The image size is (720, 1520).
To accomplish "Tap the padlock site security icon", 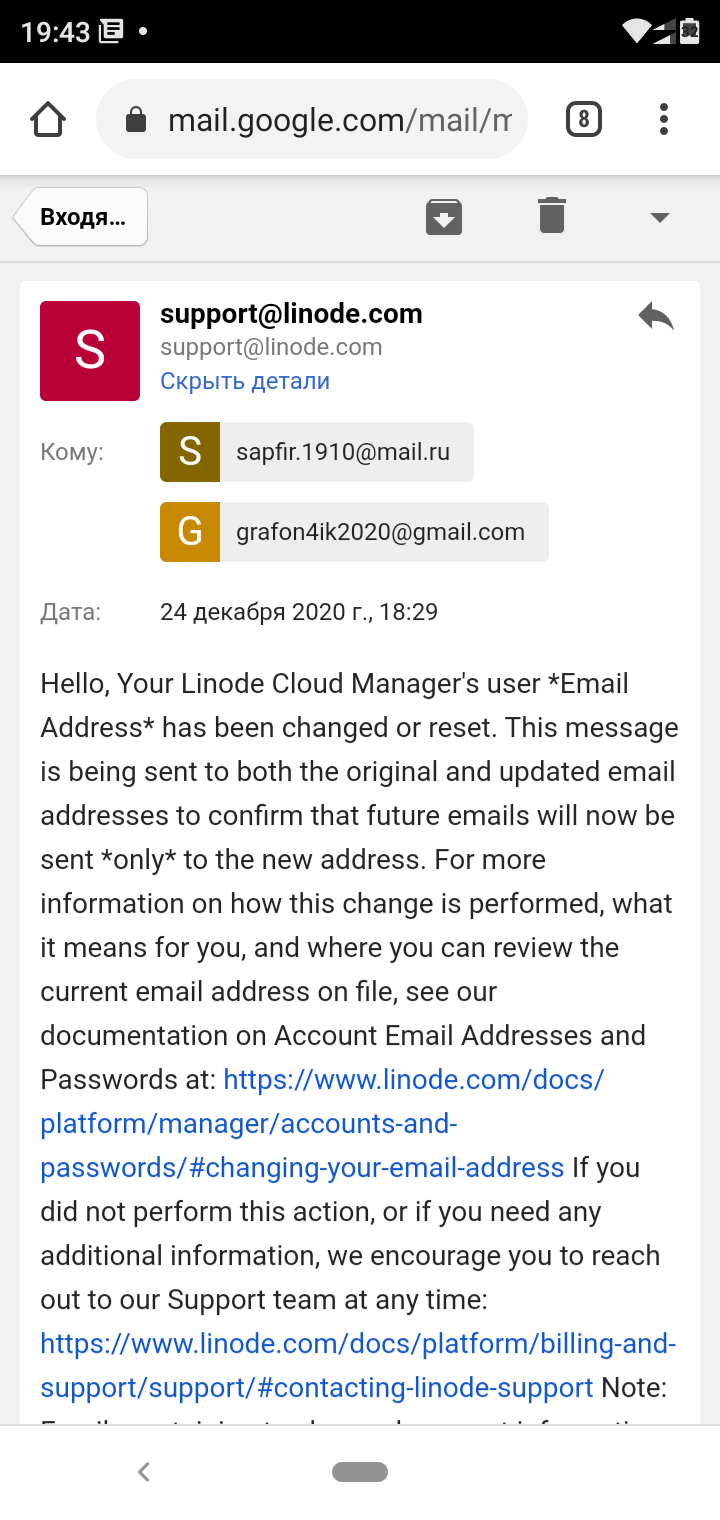I will click(x=135, y=121).
